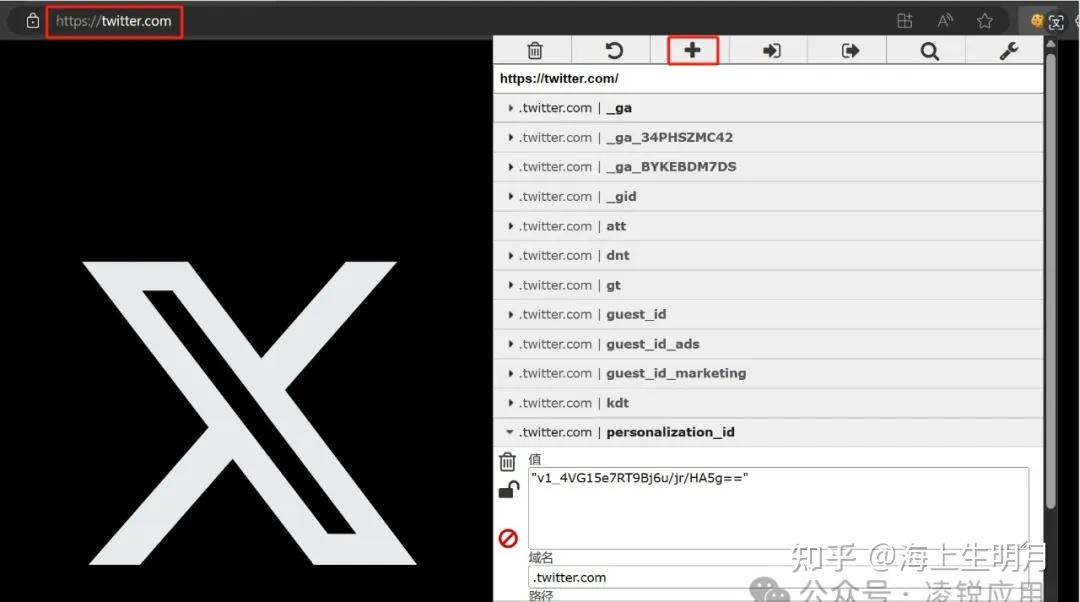Expand the kdt cookie row
Viewport: 1080px width, 602px height.
click(768, 403)
